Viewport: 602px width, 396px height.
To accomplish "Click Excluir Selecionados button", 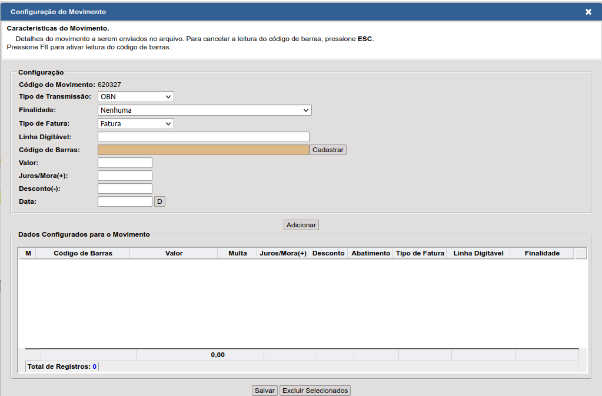I will coord(315,390).
